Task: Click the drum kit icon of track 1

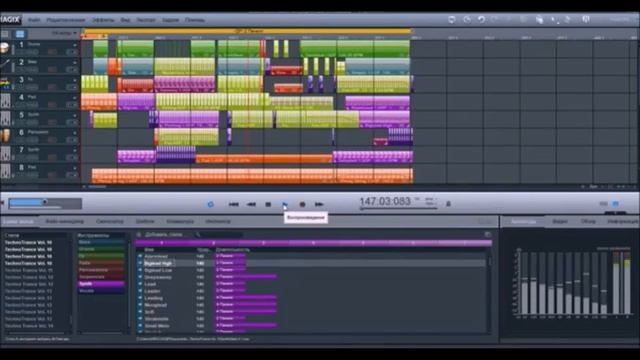Action: (4, 49)
